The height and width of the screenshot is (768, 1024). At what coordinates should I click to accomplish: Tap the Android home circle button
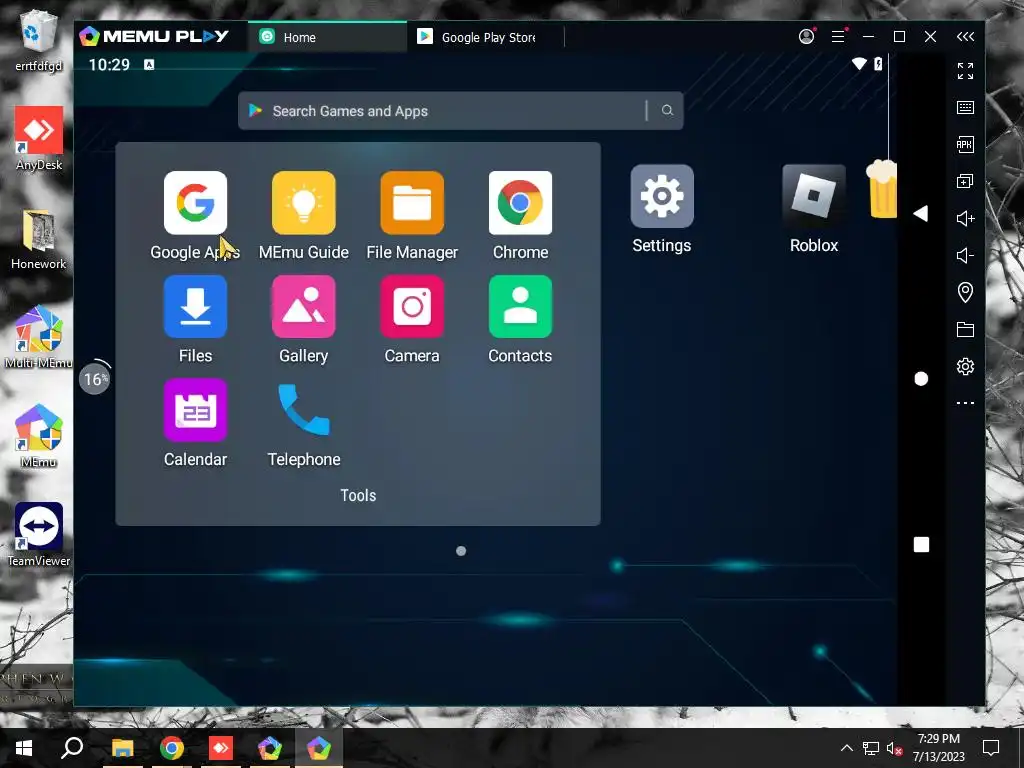pos(921,379)
